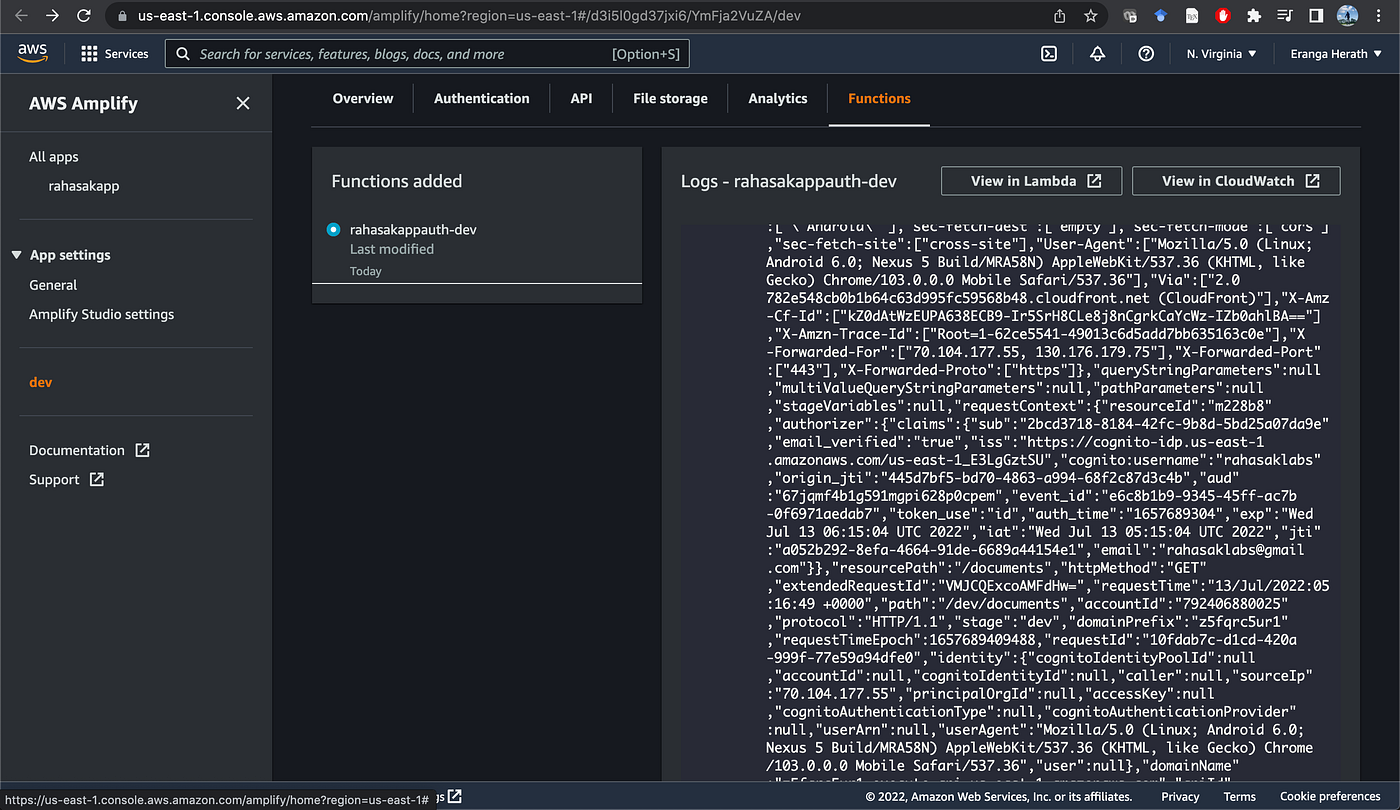Open the notifications bell
Screen dimensions: 1400x810
pyautogui.click(x=1098, y=54)
